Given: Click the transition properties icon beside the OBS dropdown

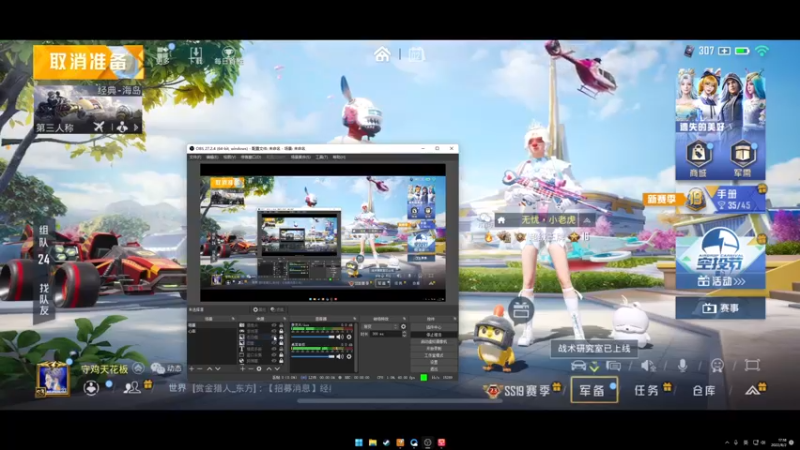Looking at the screenshot, I should pos(403,327).
